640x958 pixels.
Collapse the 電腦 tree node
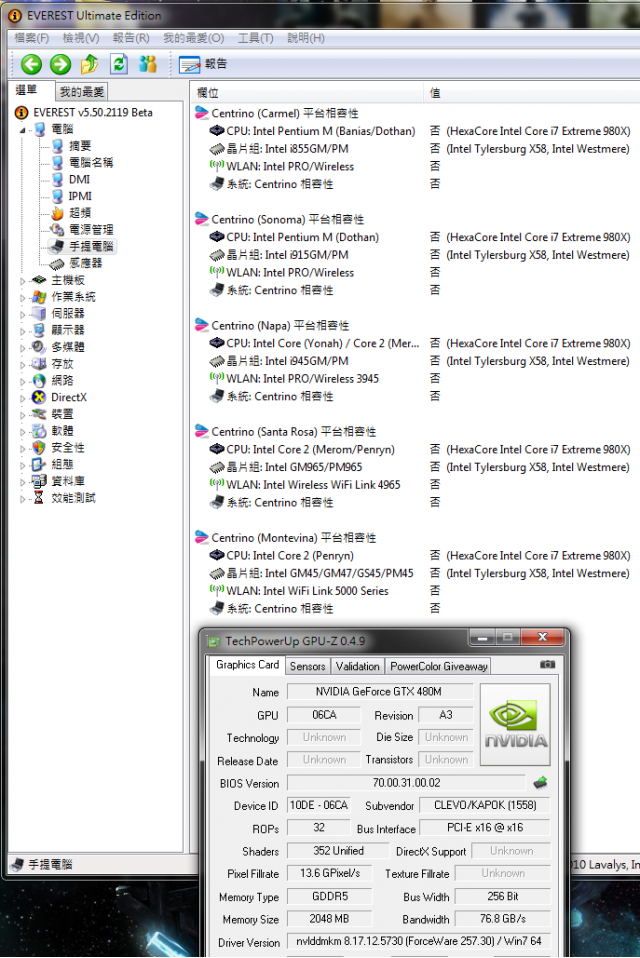click(x=22, y=130)
